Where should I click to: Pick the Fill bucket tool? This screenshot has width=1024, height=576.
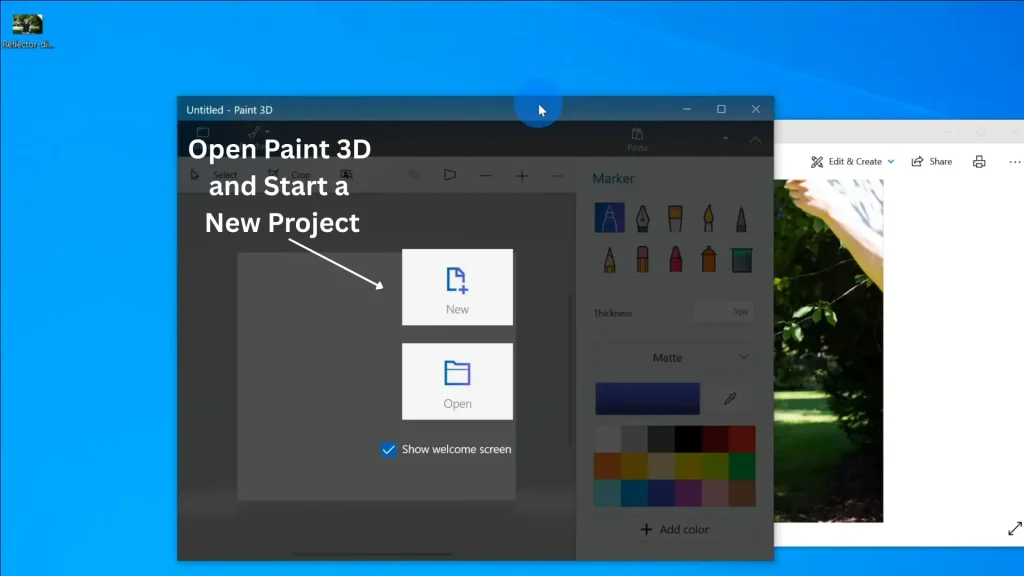[x=742, y=258]
